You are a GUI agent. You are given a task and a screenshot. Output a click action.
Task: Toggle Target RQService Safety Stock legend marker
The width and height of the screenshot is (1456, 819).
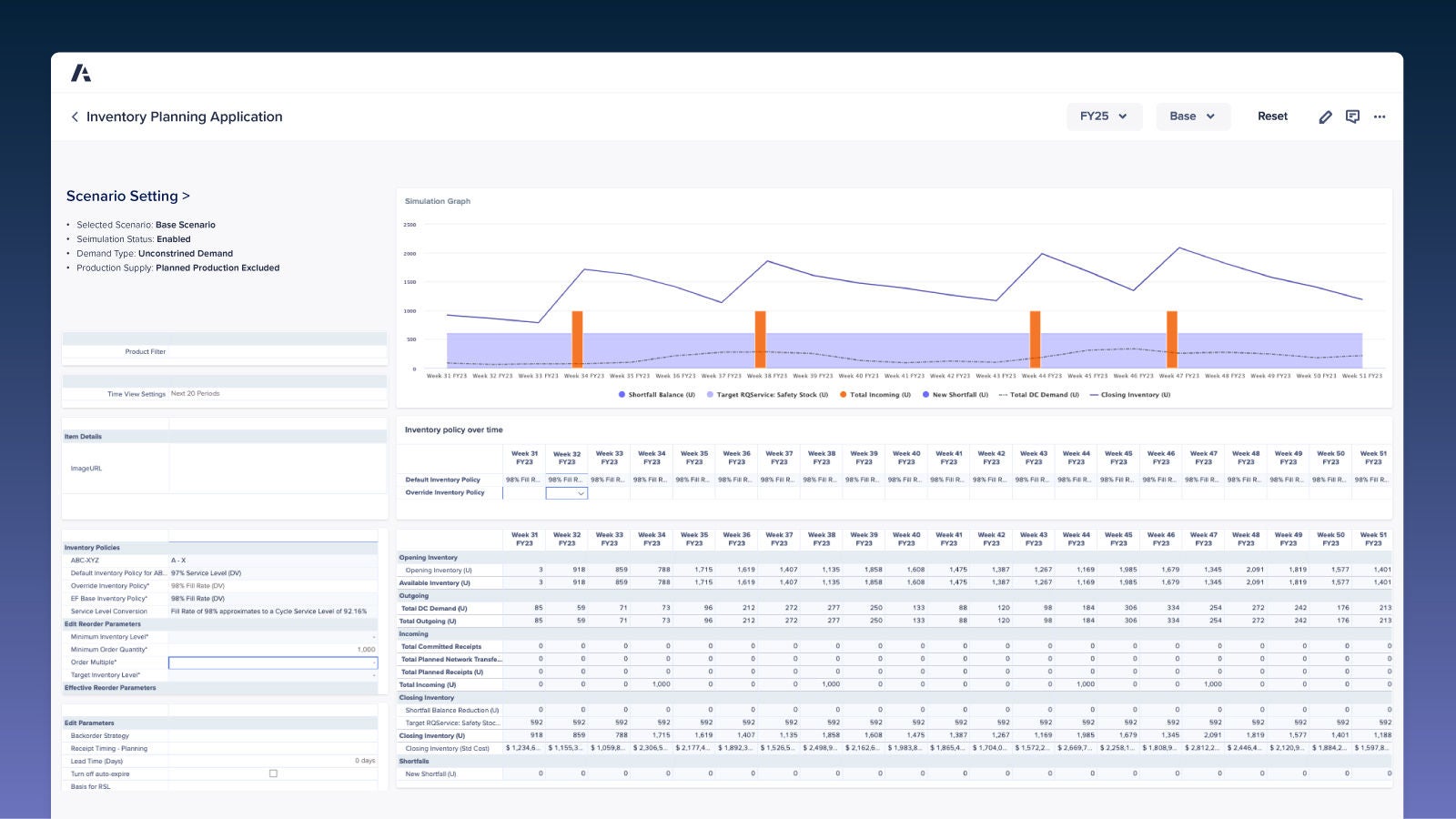point(710,395)
